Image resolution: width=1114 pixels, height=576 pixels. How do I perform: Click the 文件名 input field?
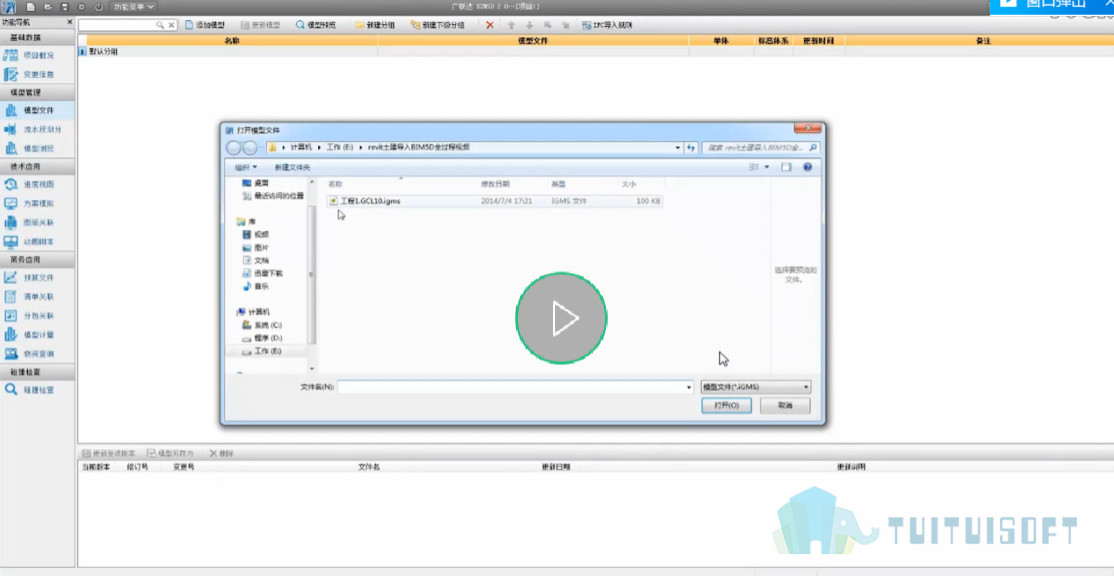pyautogui.click(x=516, y=387)
